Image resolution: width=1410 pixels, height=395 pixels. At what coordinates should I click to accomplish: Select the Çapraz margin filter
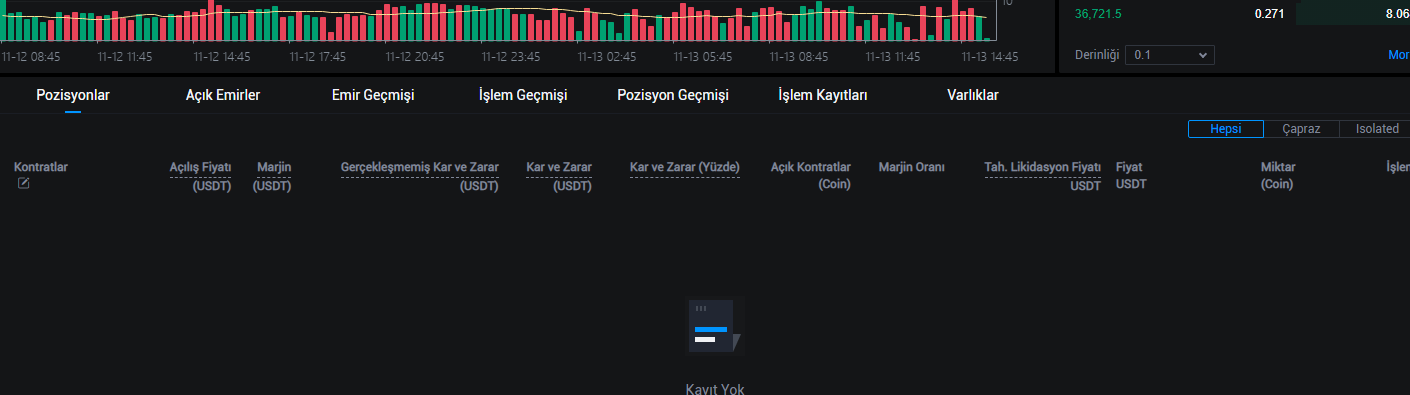[x=1301, y=129]
